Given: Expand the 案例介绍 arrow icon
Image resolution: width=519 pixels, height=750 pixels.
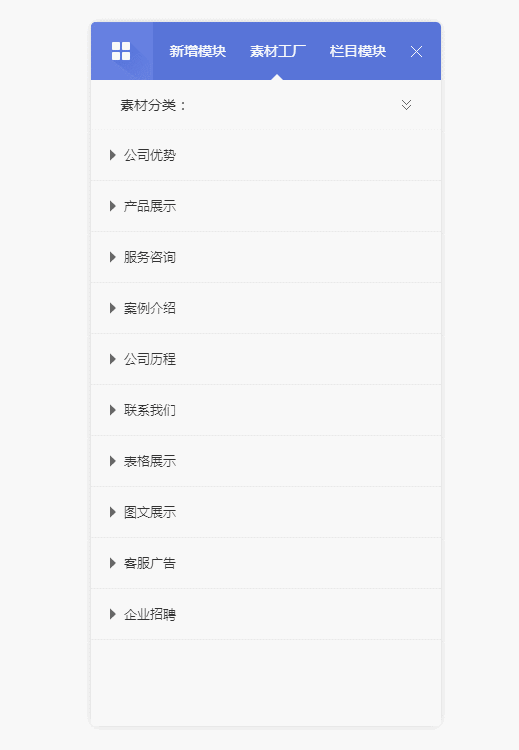Looking at the screenshot, I should 112,308.
